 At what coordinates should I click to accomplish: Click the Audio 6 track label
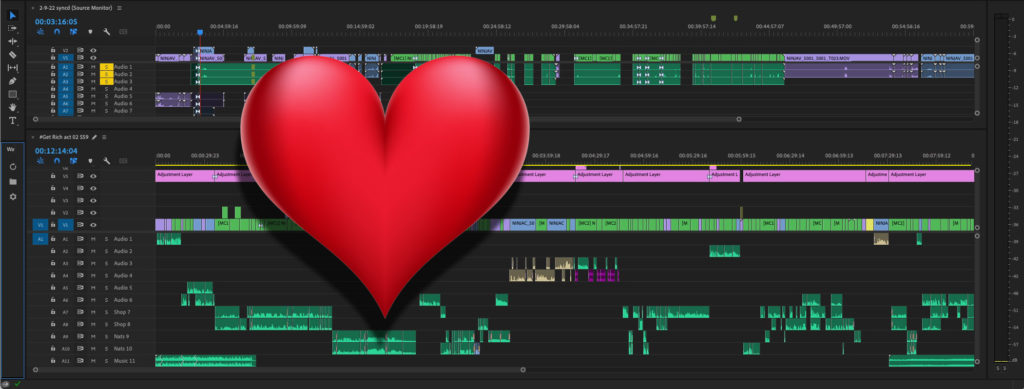(123, 300)
